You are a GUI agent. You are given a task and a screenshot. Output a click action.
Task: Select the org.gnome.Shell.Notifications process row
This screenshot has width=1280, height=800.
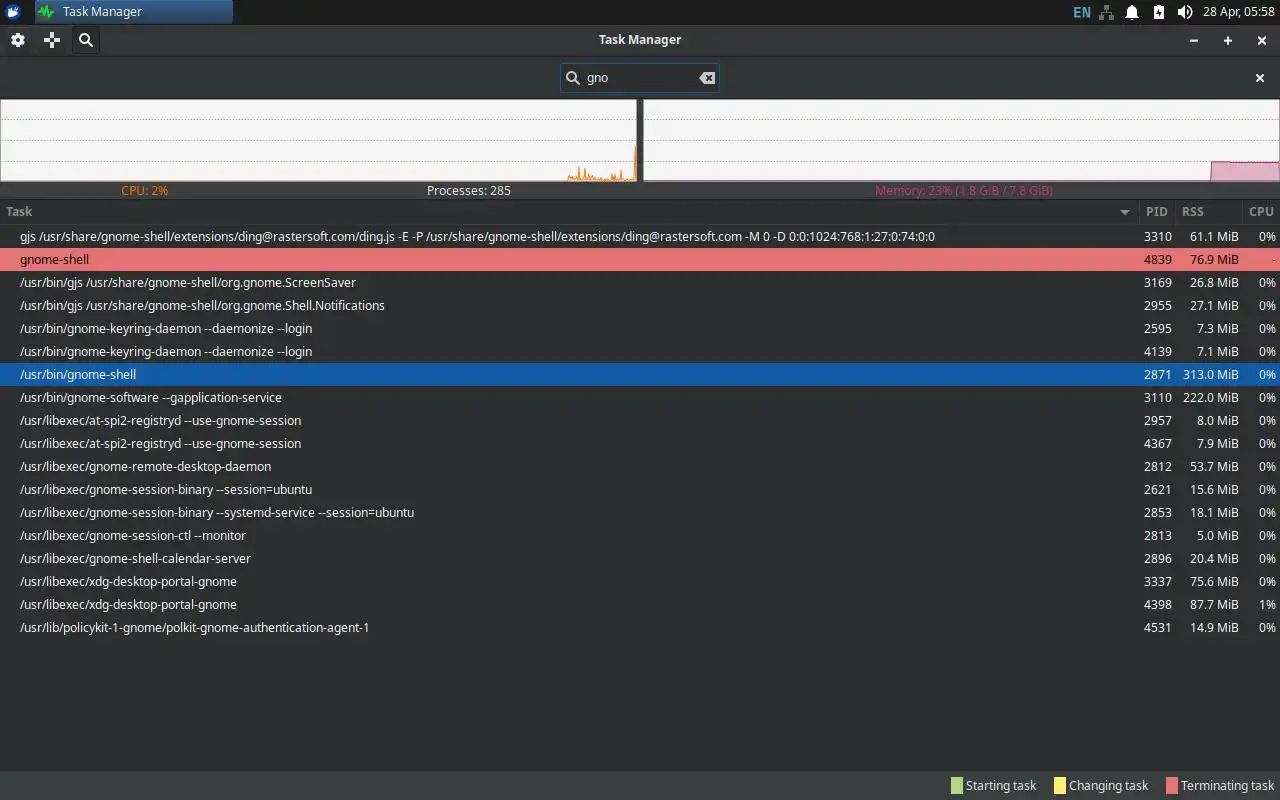click(640, 306)
